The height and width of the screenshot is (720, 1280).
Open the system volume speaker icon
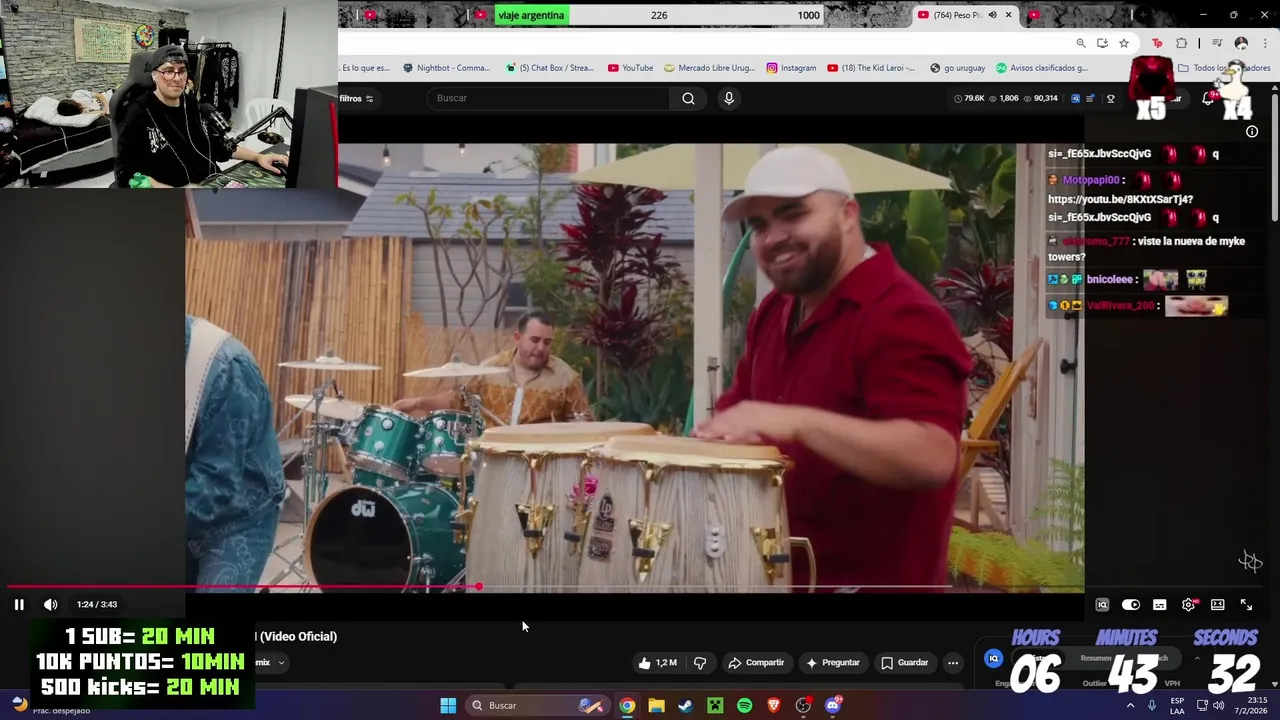tap(1218, 705)
